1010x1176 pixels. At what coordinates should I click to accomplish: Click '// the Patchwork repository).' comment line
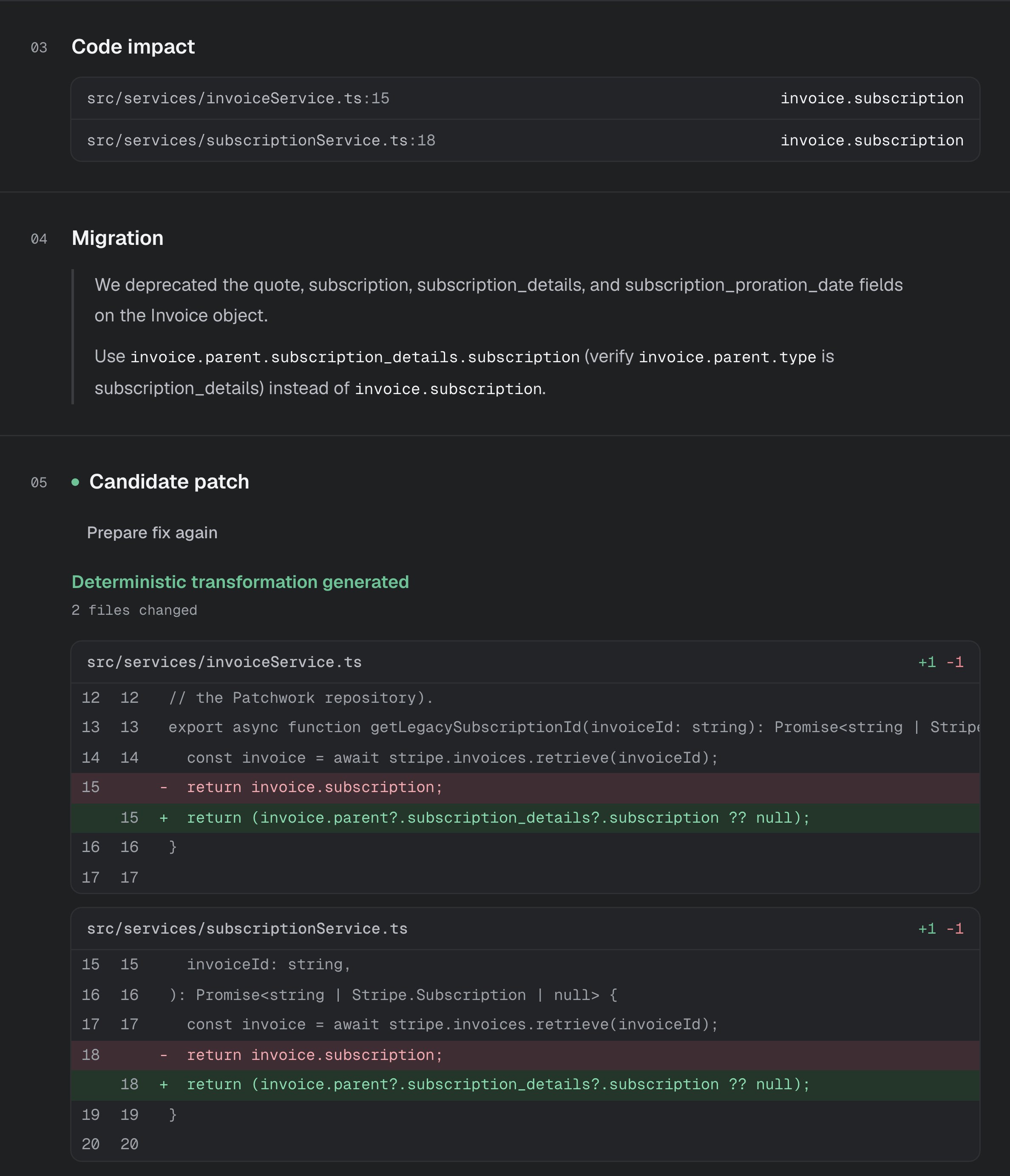pyautogui.click(x=525, y=698)
